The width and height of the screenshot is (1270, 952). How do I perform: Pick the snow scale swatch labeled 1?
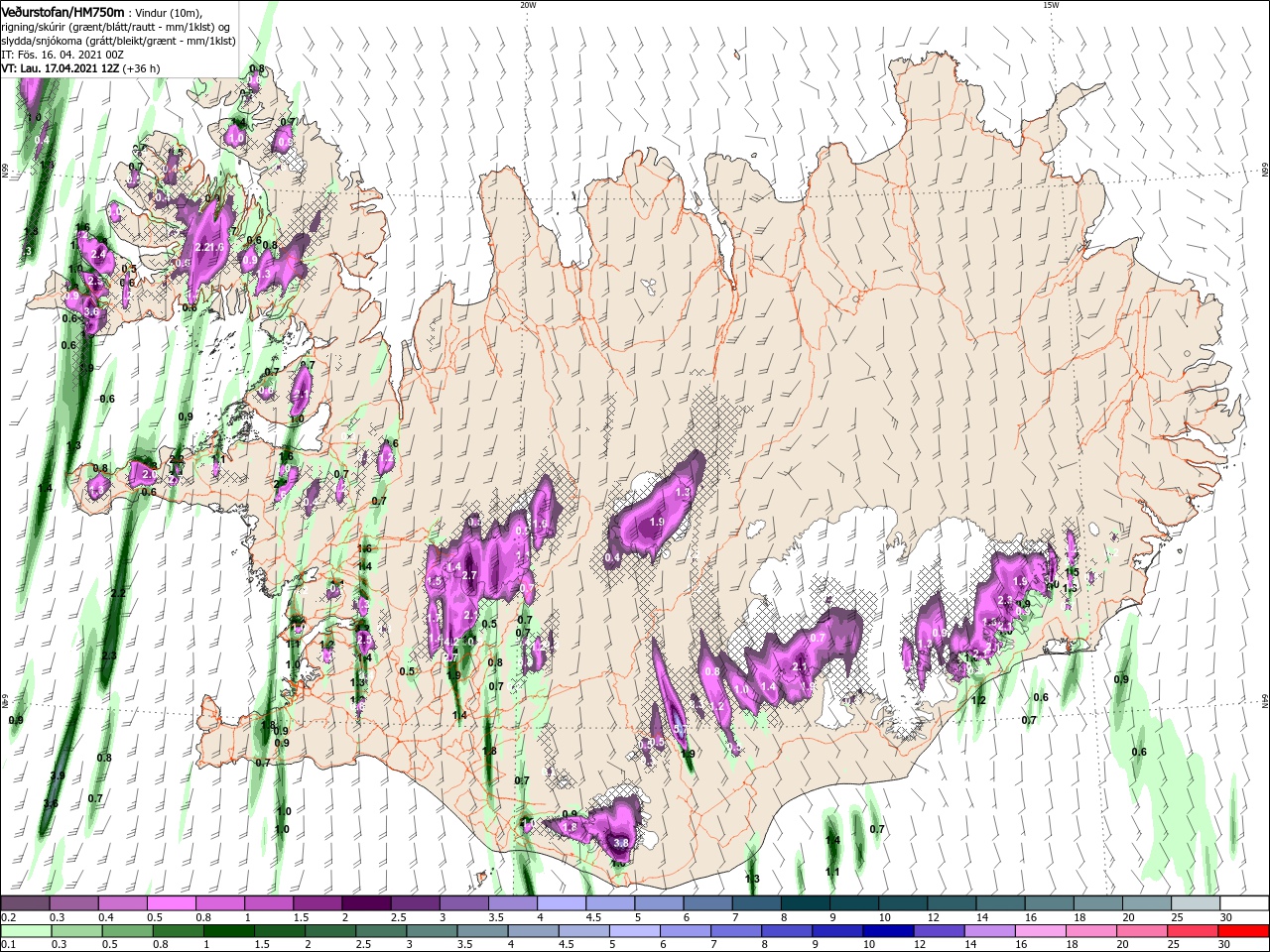coord(269,903)
